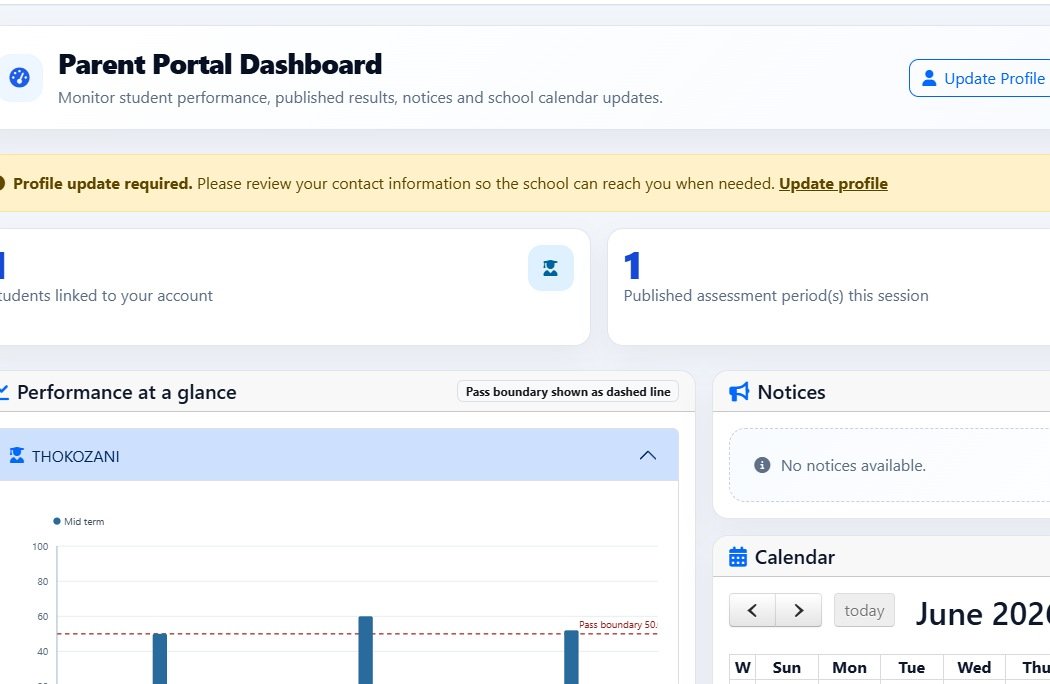1050x684 pixels.
Task: Click the Pass boundary 50 label on the chart
Action: coord(617,624)
